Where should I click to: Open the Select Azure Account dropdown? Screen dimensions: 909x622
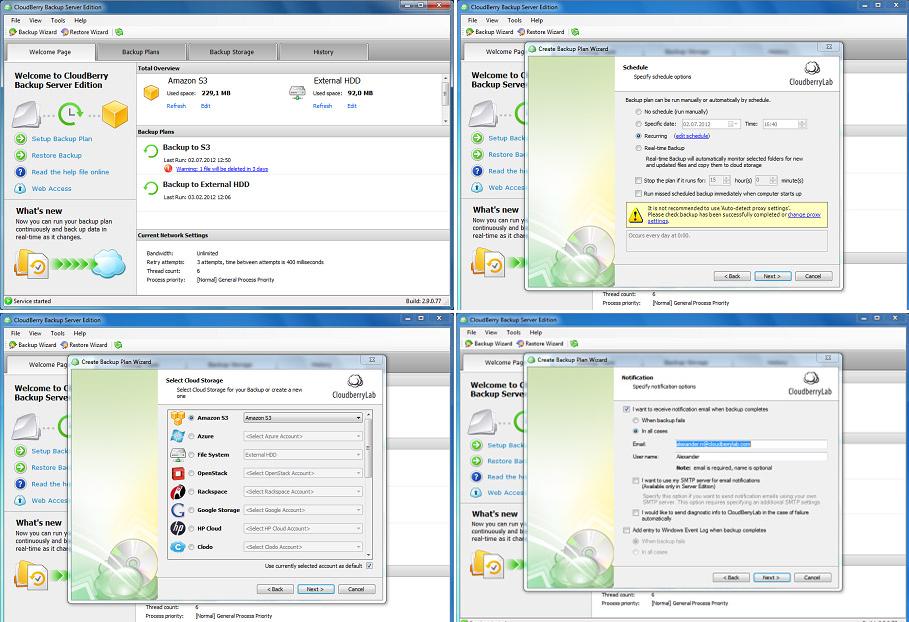(x=303, y=436)
